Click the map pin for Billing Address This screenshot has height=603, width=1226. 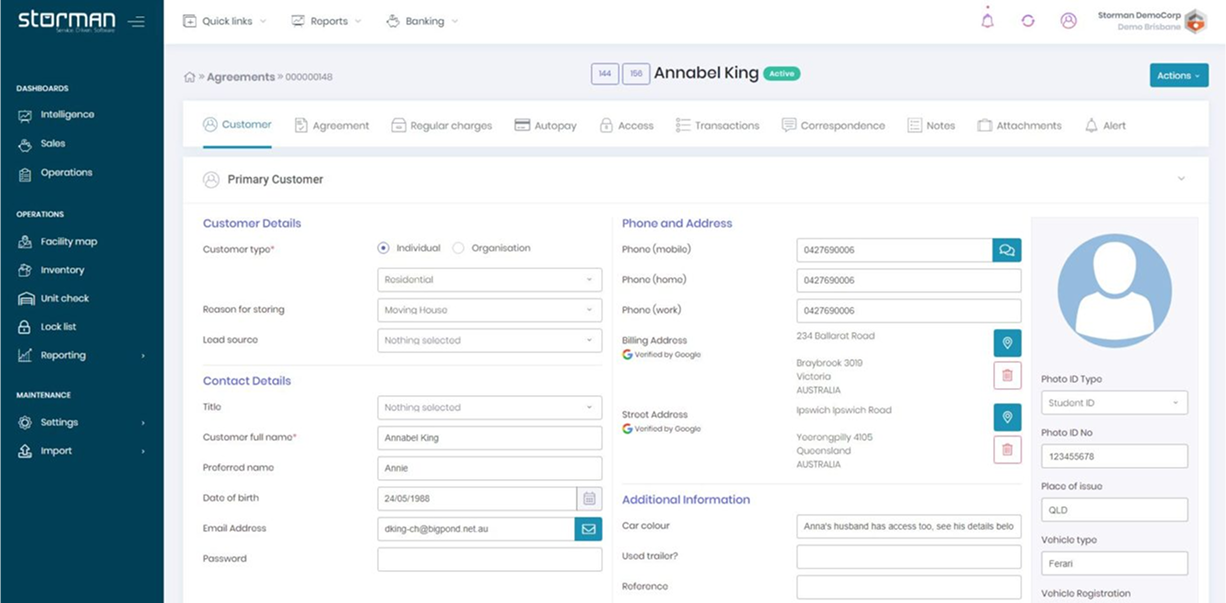pyautogui.click(x=1006, y=343)
